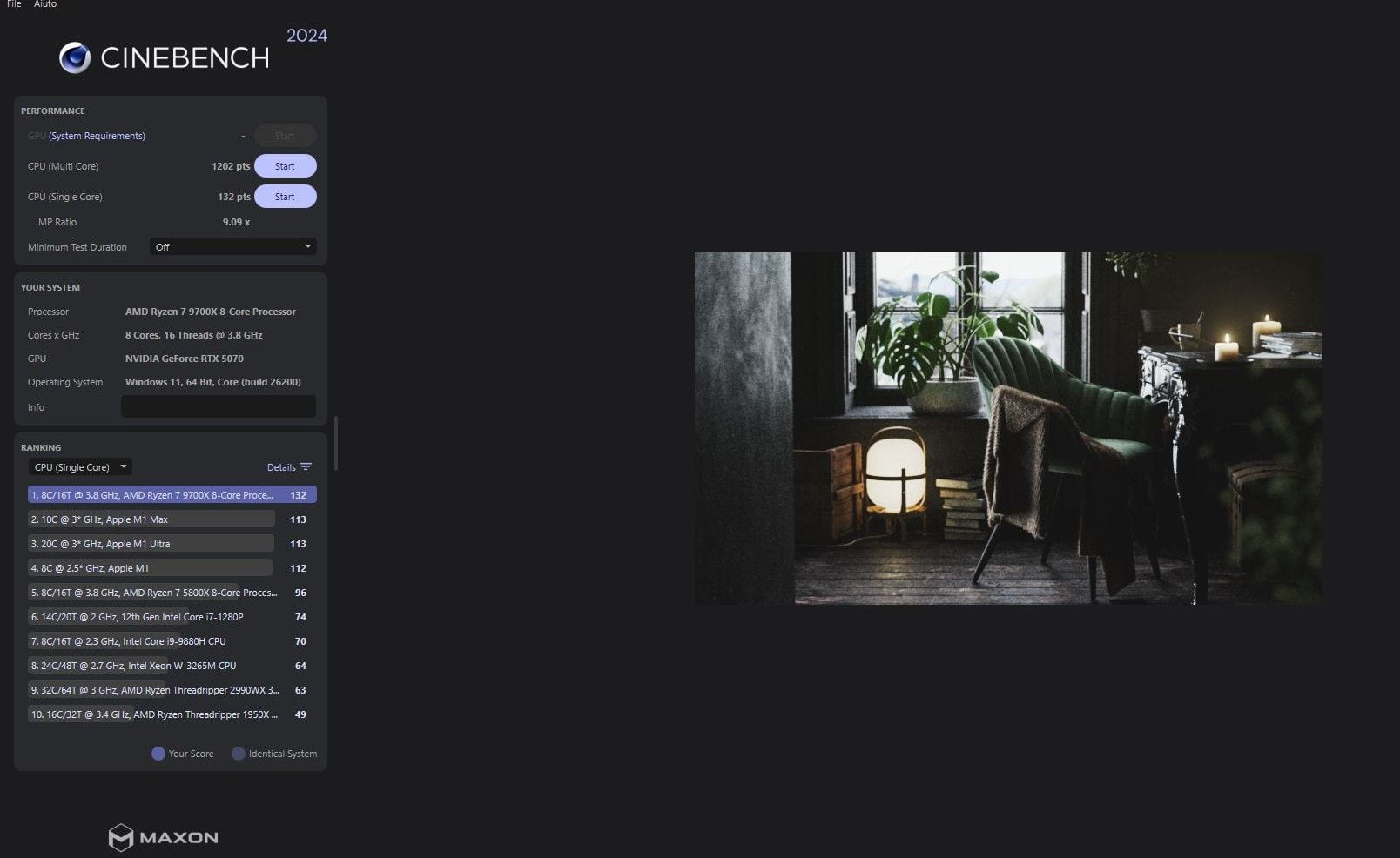Open the Minimum Test Duration dropdown
Screen dimensions: 1400x858
(x=232, y=247)
